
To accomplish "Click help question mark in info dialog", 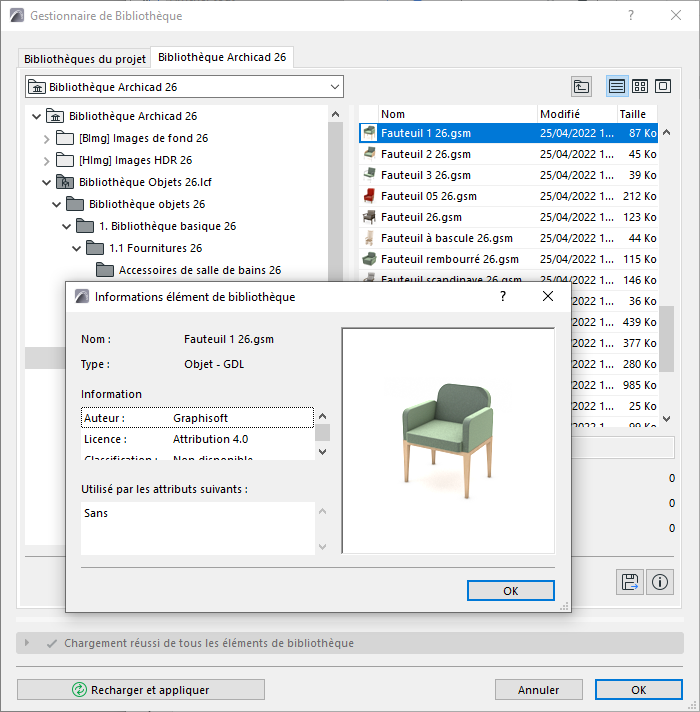I will pos(503,297).
